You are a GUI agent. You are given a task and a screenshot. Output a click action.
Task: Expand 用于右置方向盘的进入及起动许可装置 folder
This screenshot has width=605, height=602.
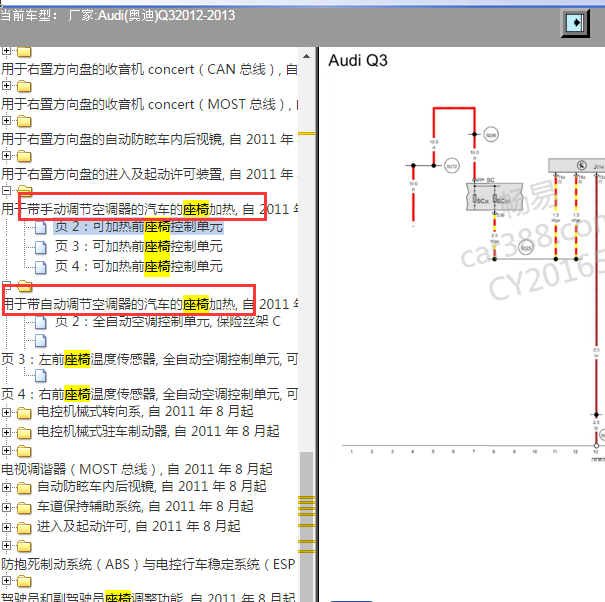(x=6, y=155)
